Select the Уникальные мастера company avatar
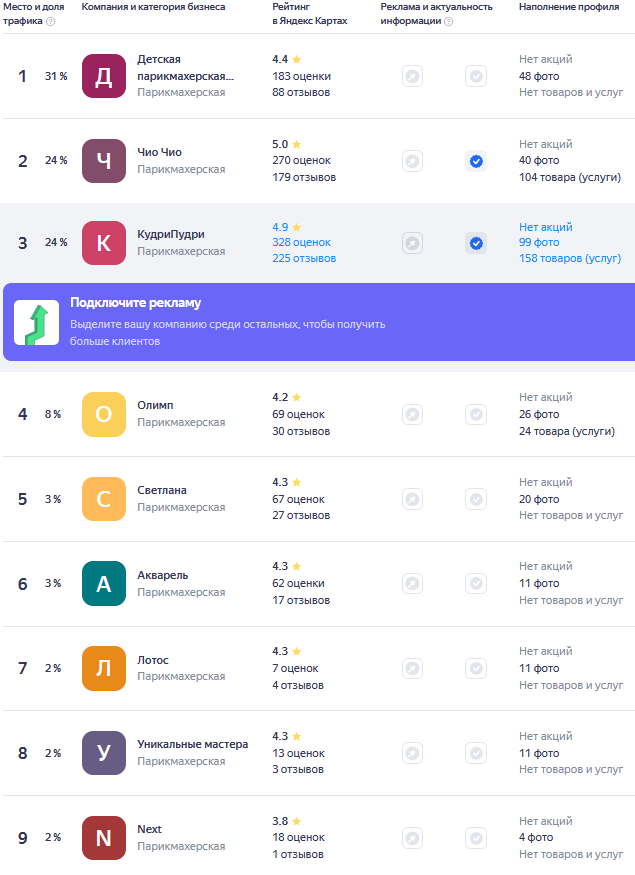This screenshot has height=875, width=635. click(104, 753)
